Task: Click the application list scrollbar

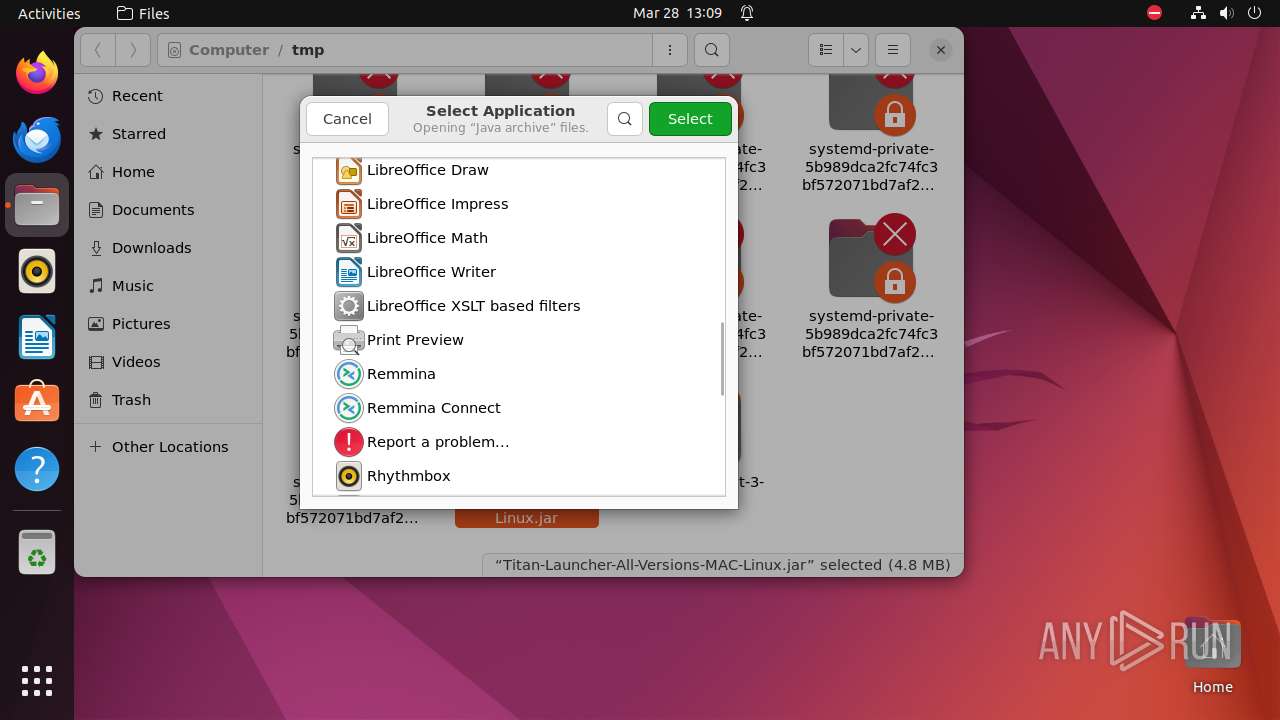Action: [x=722, y=359]
